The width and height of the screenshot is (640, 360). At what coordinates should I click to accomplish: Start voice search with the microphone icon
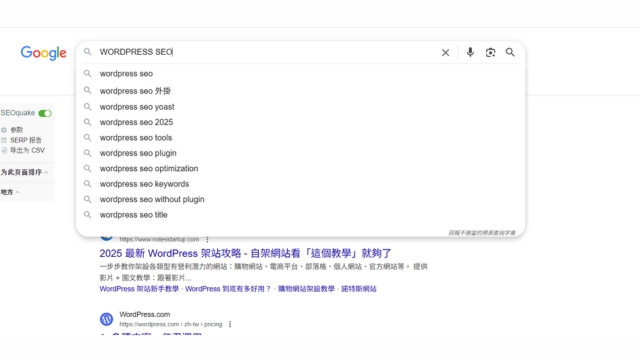tap(470, 52)
